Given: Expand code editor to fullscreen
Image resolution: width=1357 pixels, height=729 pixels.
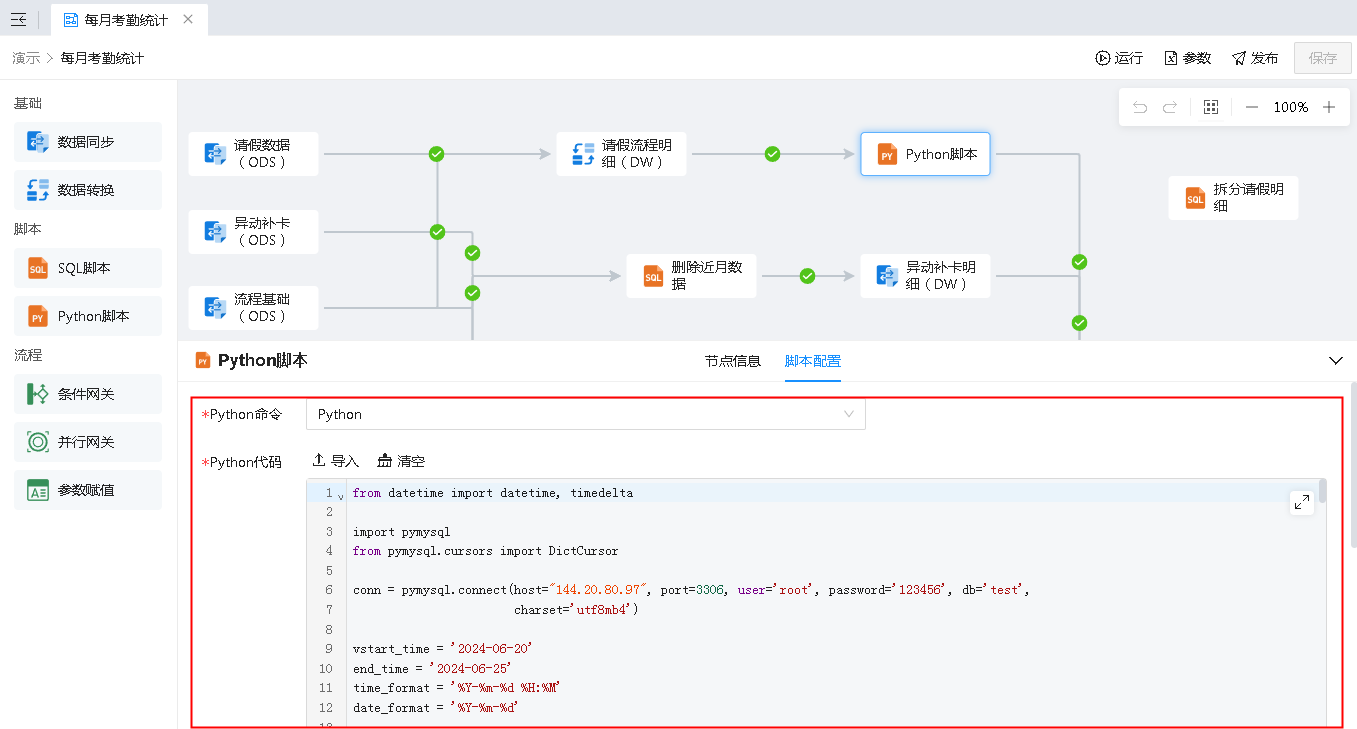Looking at the screenshot, I should point(1302,503).
